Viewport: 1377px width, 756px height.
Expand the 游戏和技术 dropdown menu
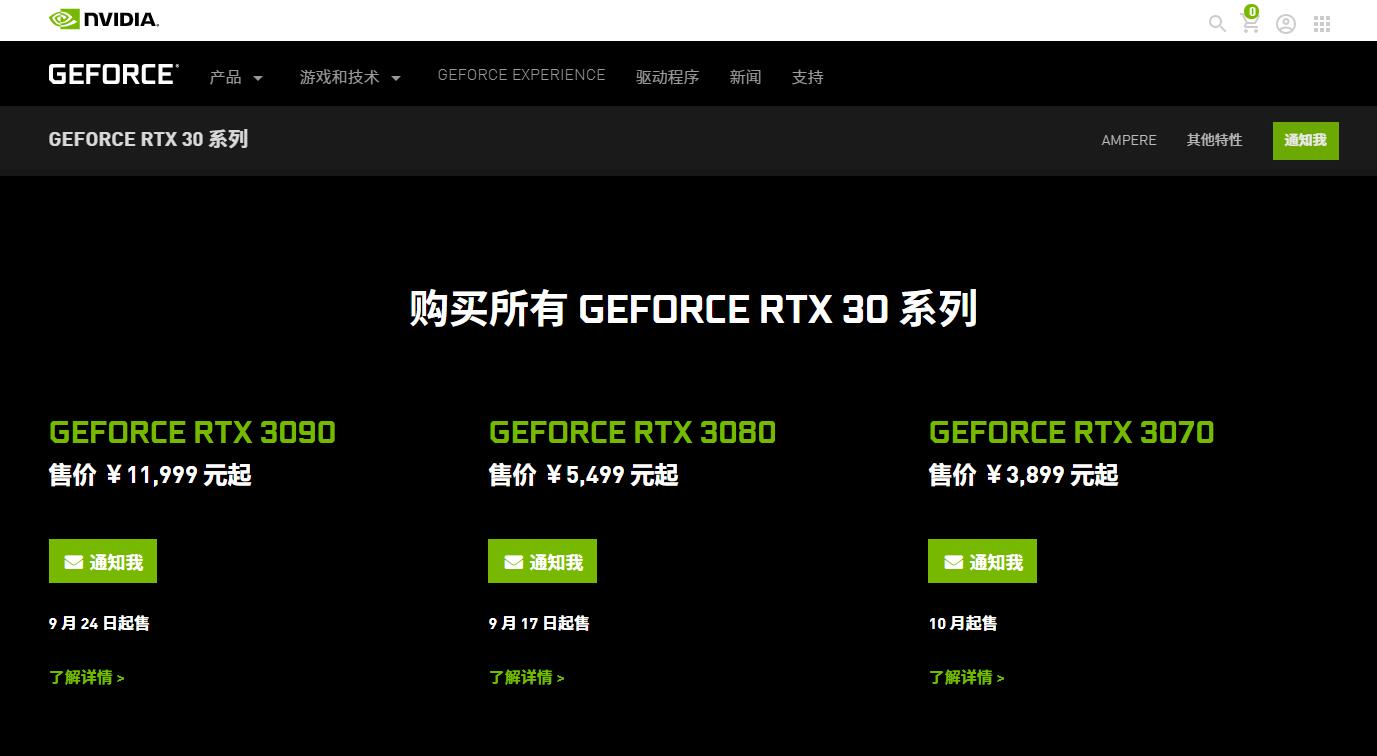(x=350, y=77)
